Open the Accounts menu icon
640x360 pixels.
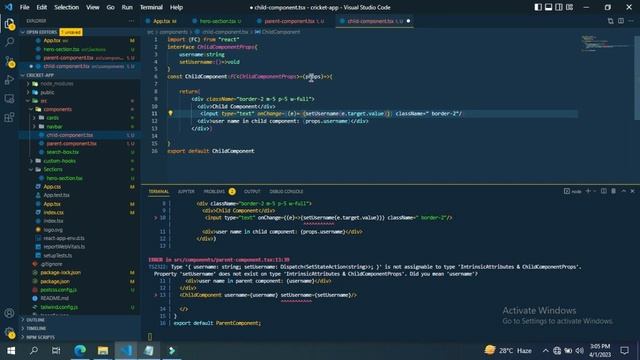(9, 313)
